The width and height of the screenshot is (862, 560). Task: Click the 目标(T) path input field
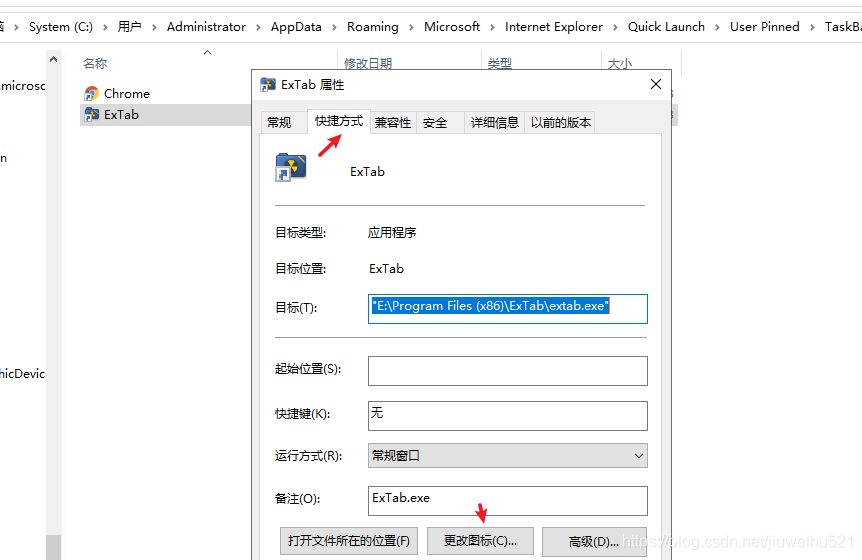(x=507, y=309)
